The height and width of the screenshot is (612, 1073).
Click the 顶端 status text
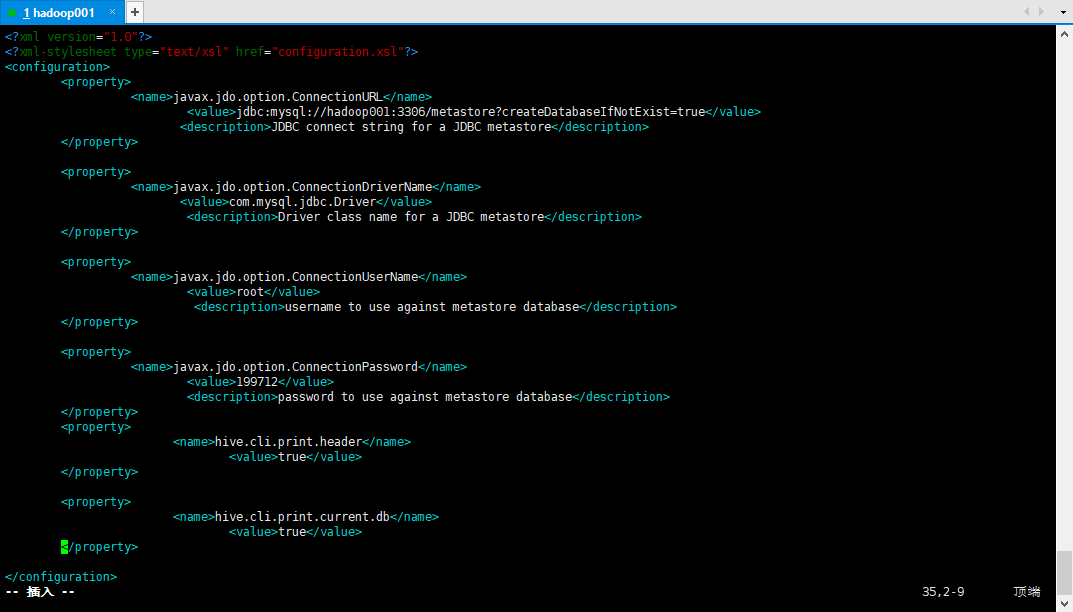coord(1026,591)
